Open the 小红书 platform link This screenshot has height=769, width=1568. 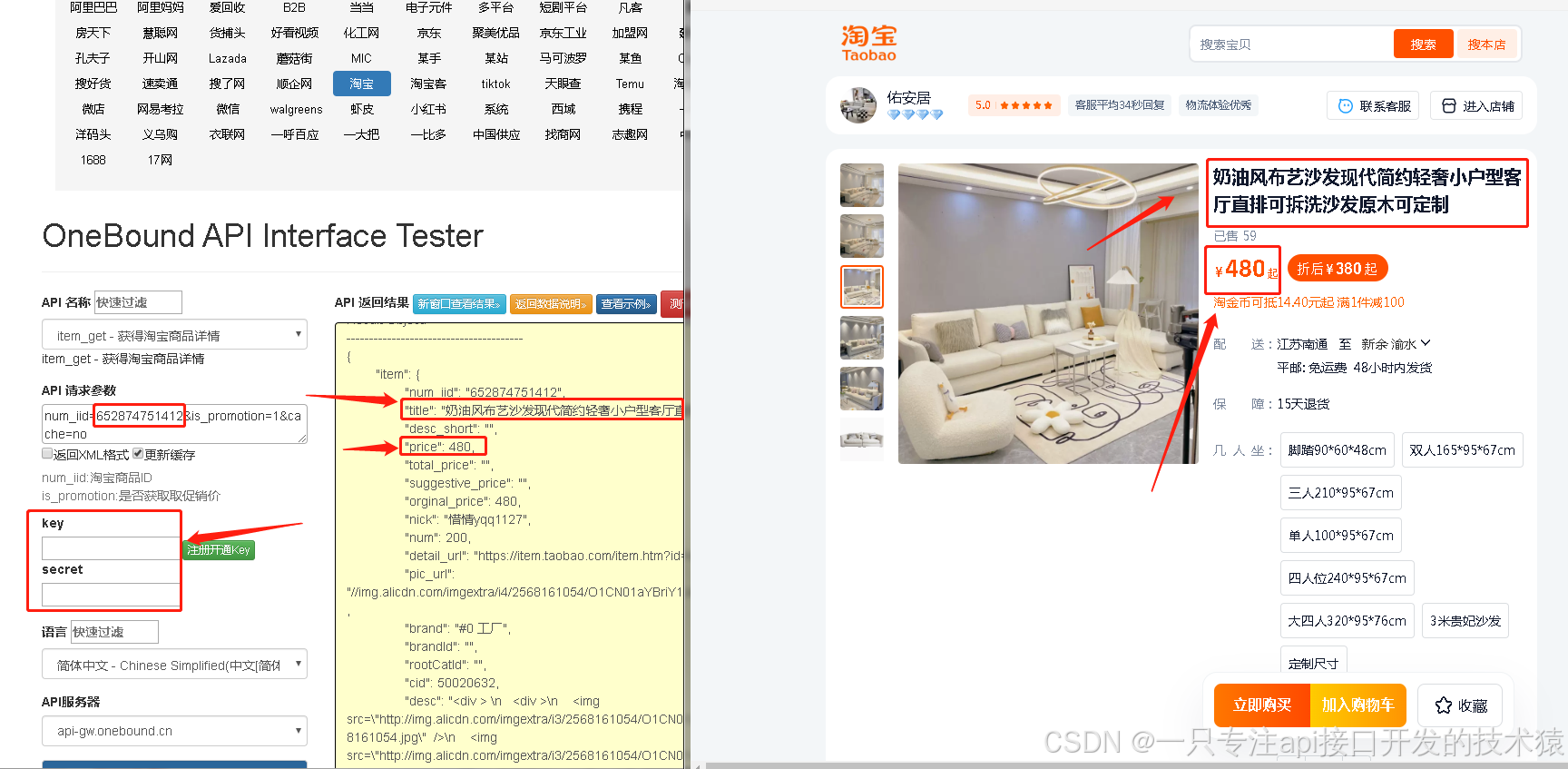pyautogui.click(x=428, y=109)
